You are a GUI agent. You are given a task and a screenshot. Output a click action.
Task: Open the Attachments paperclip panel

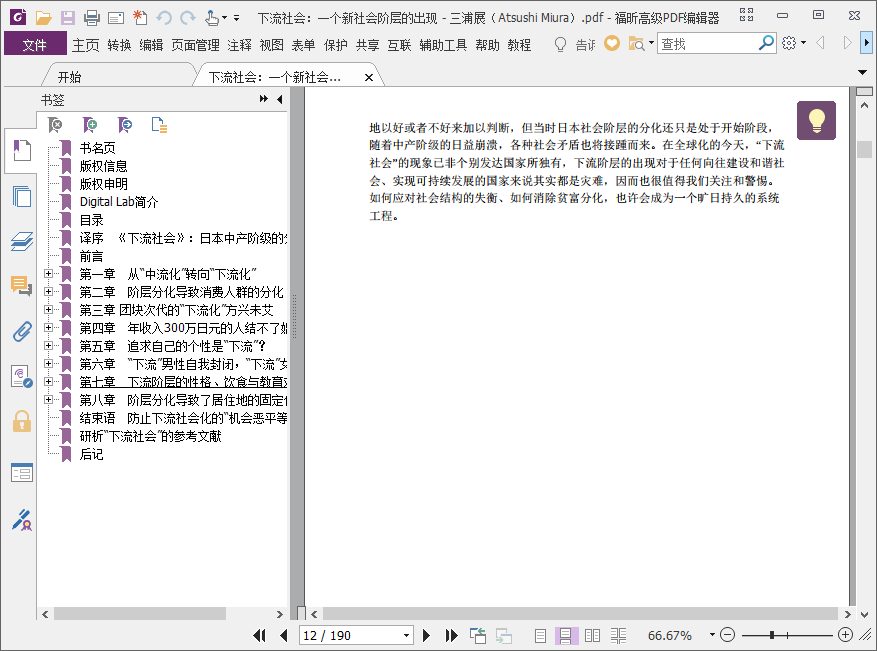pos(22,332)
